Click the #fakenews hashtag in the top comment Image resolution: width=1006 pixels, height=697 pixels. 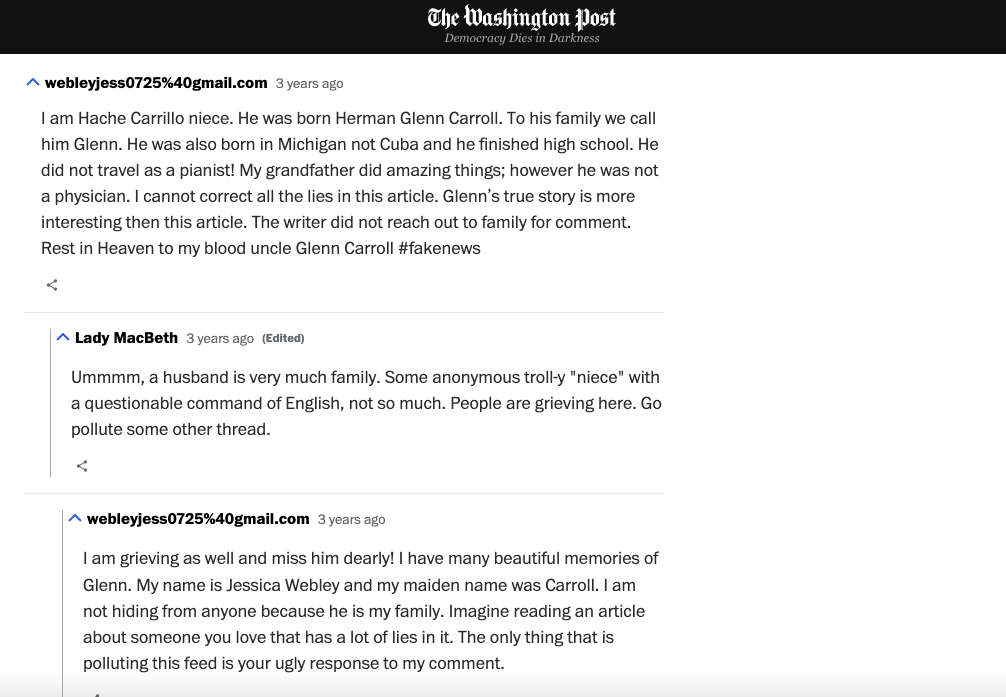pyautogui.click(x=439, y=248)
